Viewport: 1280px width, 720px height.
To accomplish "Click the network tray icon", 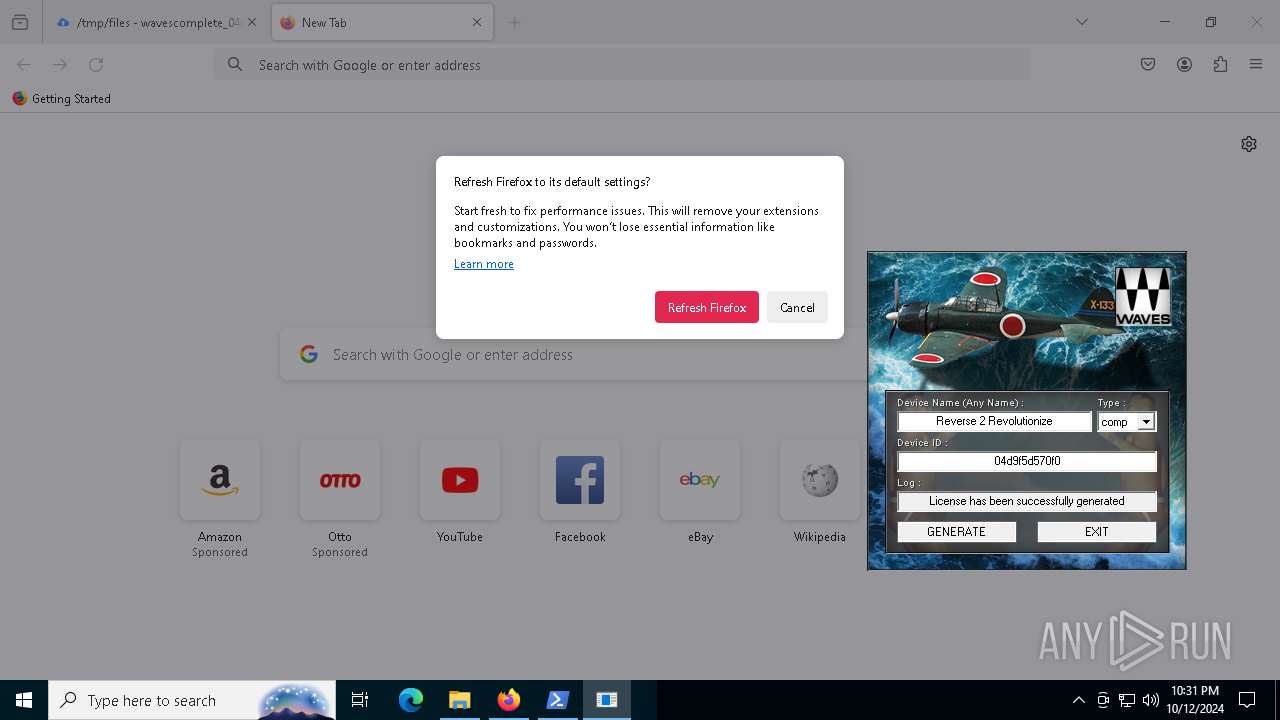I will (x=1127, y=700).
